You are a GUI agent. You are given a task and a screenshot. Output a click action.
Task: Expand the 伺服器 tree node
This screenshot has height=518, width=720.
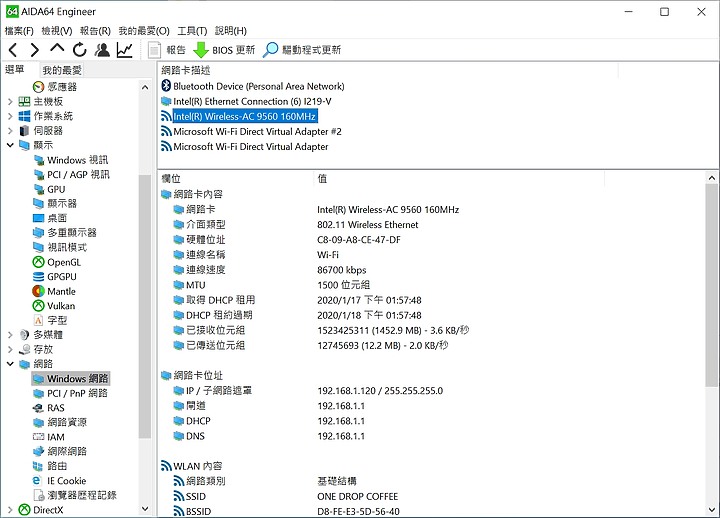10,131
